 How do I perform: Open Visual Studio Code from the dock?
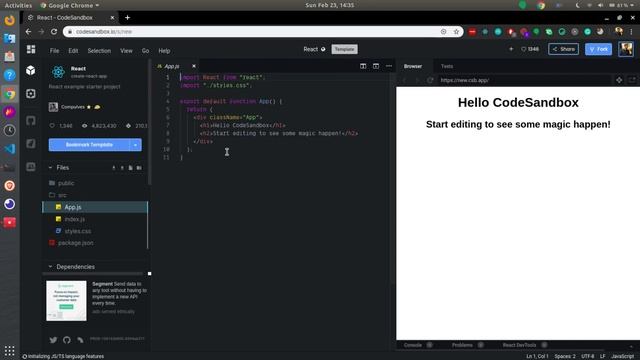pyautogui.click(x=9, y=149)
